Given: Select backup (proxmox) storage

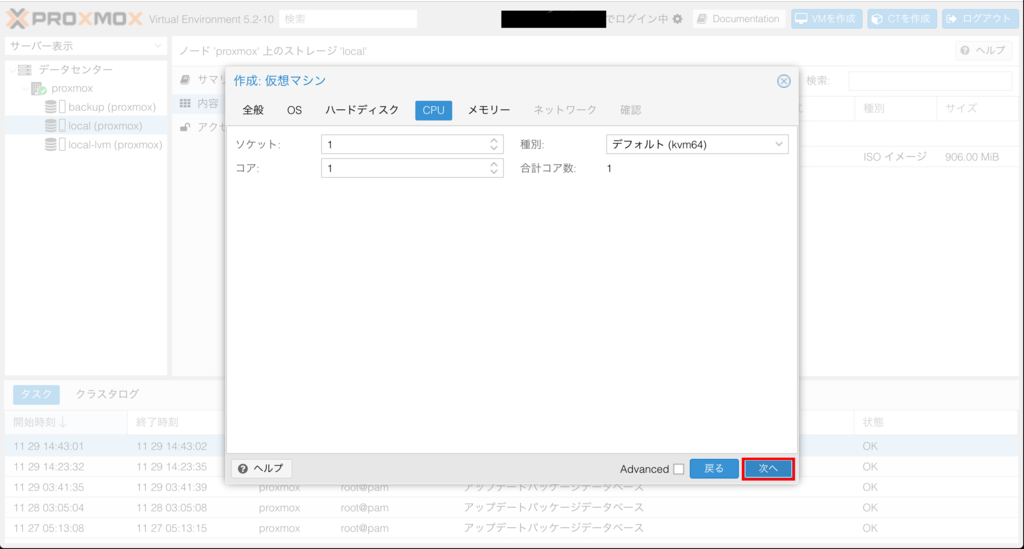Looking at the screenshot, I should coord(112,107).
